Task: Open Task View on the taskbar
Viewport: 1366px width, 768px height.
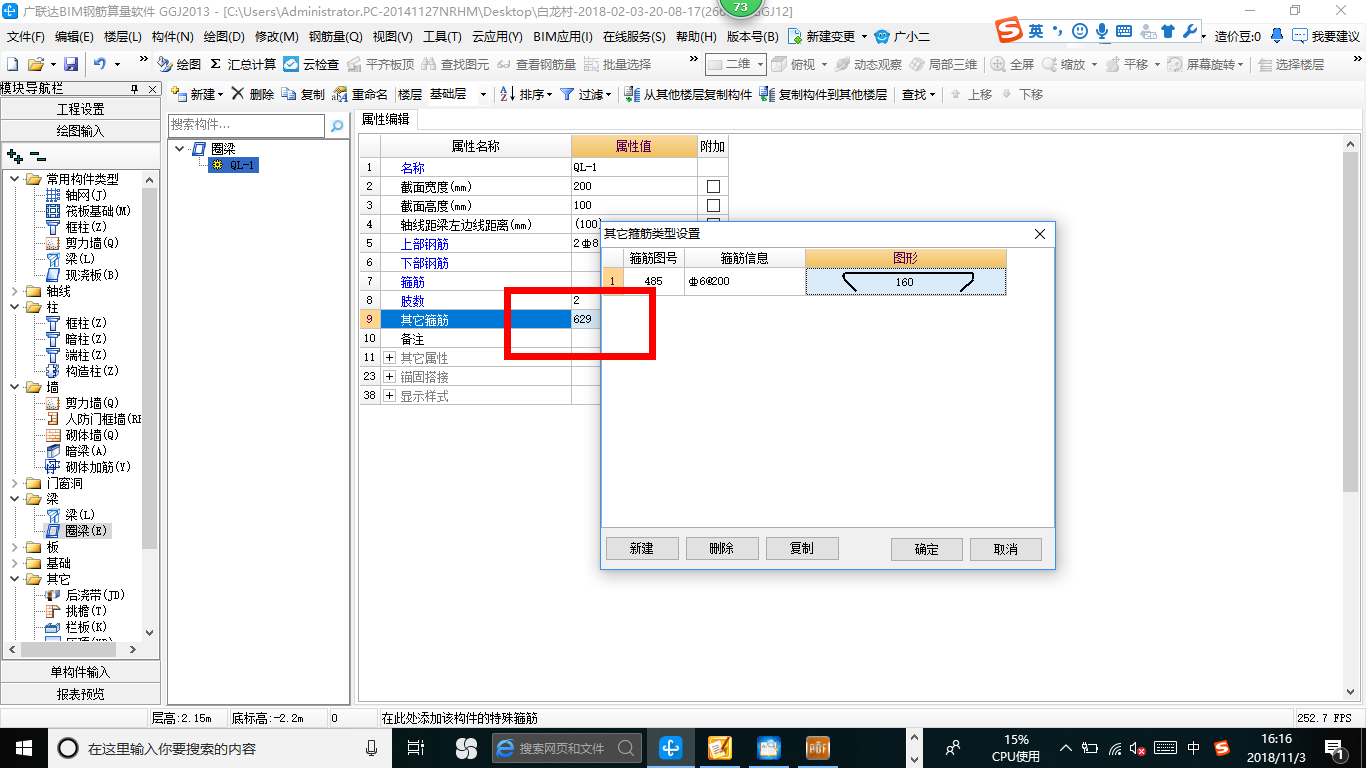Action: [417, 747]
